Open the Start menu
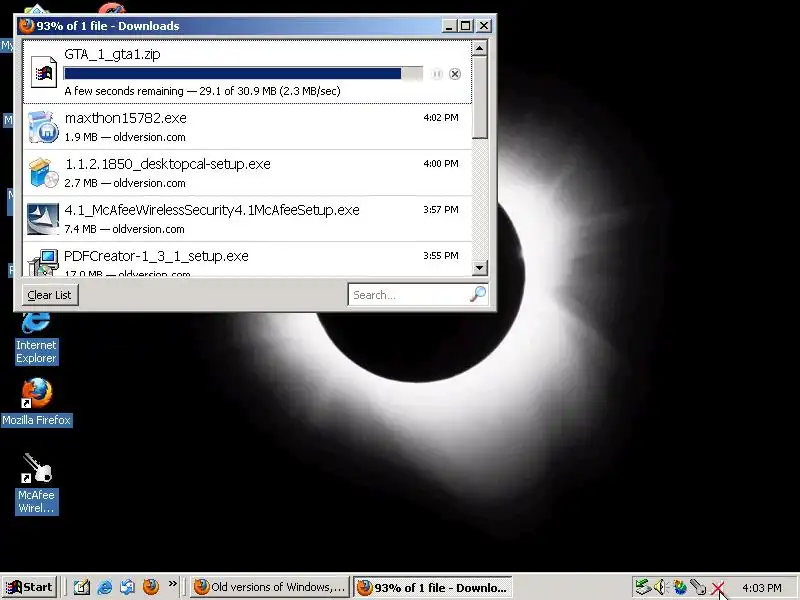 [x=30, y=587]
